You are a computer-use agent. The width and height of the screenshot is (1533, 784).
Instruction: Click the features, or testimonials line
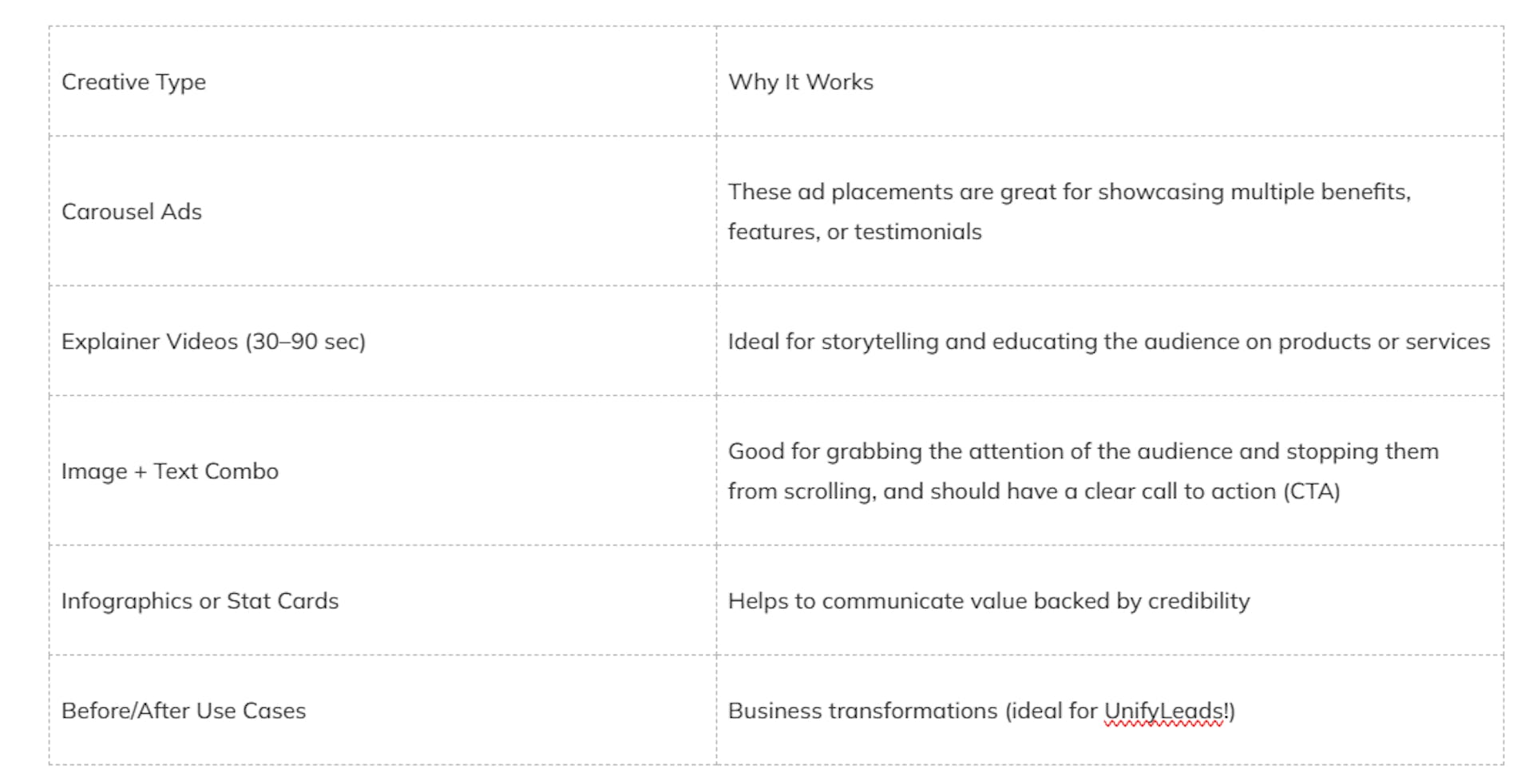(x=854, y=232)
